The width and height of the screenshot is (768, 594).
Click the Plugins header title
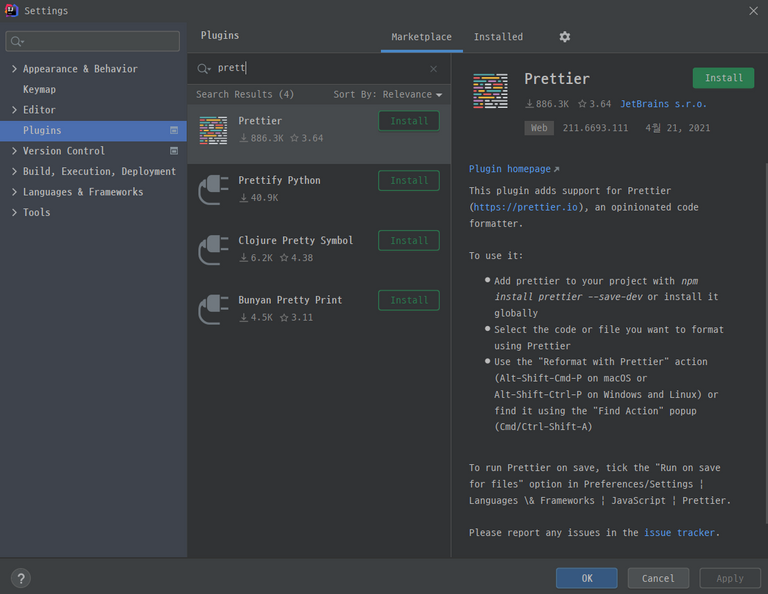[220, 35]
